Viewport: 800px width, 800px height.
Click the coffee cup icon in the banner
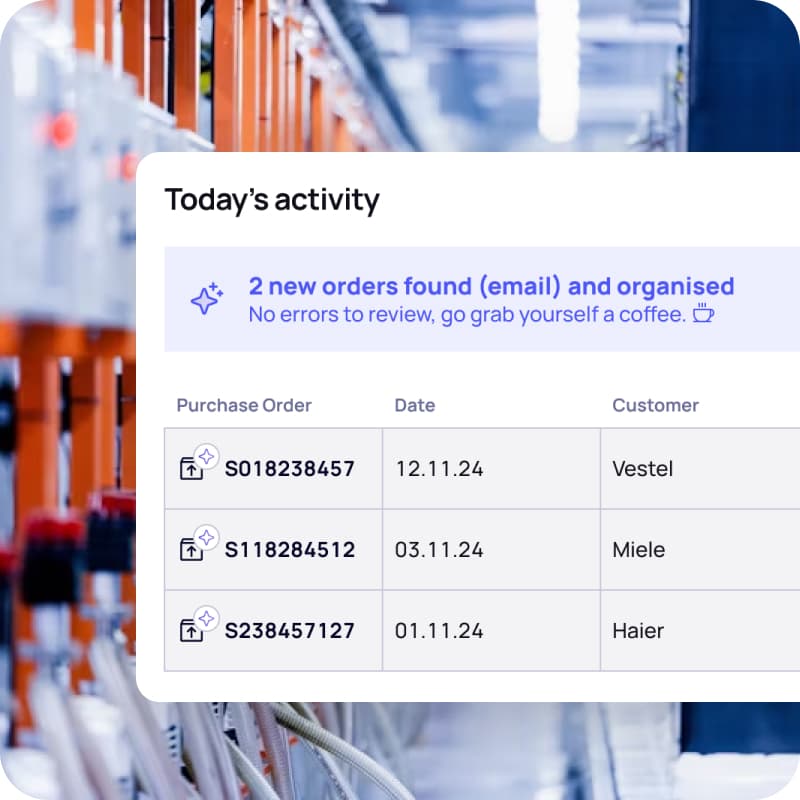704,314
